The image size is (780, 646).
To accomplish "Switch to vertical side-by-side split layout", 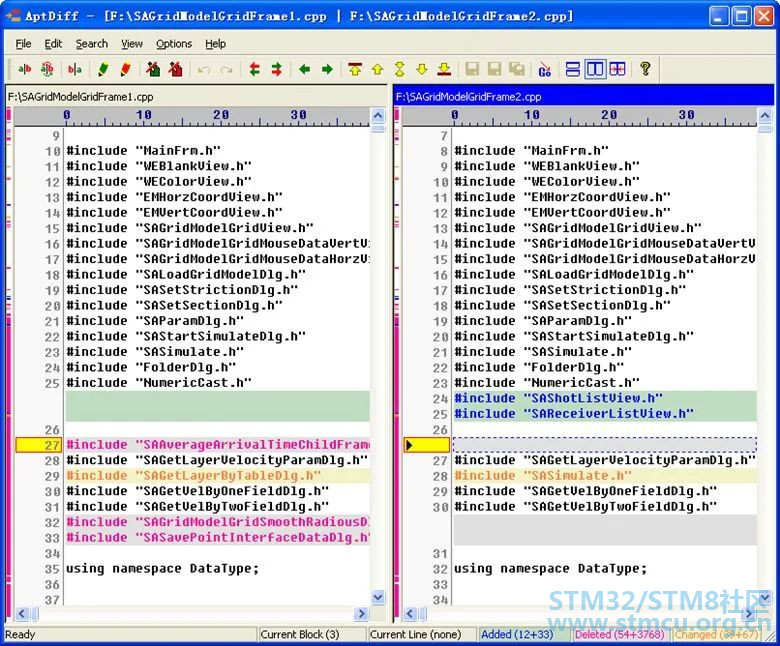I will click(595, 69).
